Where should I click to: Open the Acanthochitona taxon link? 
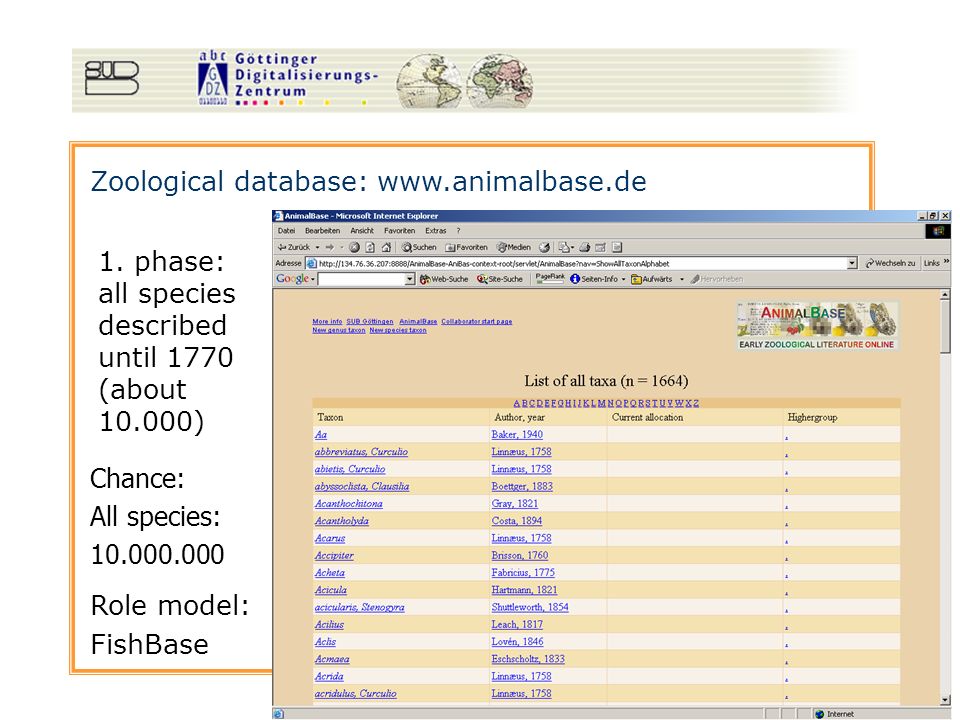(x=348, y=503)
